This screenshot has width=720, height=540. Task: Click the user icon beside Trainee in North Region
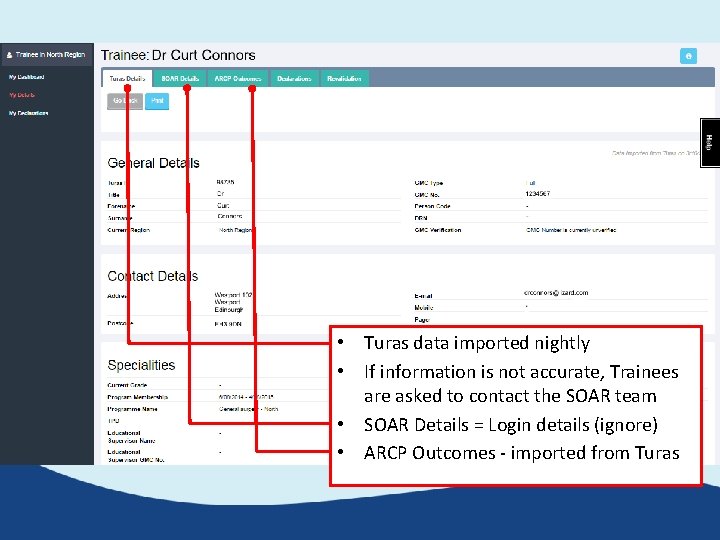9,55
